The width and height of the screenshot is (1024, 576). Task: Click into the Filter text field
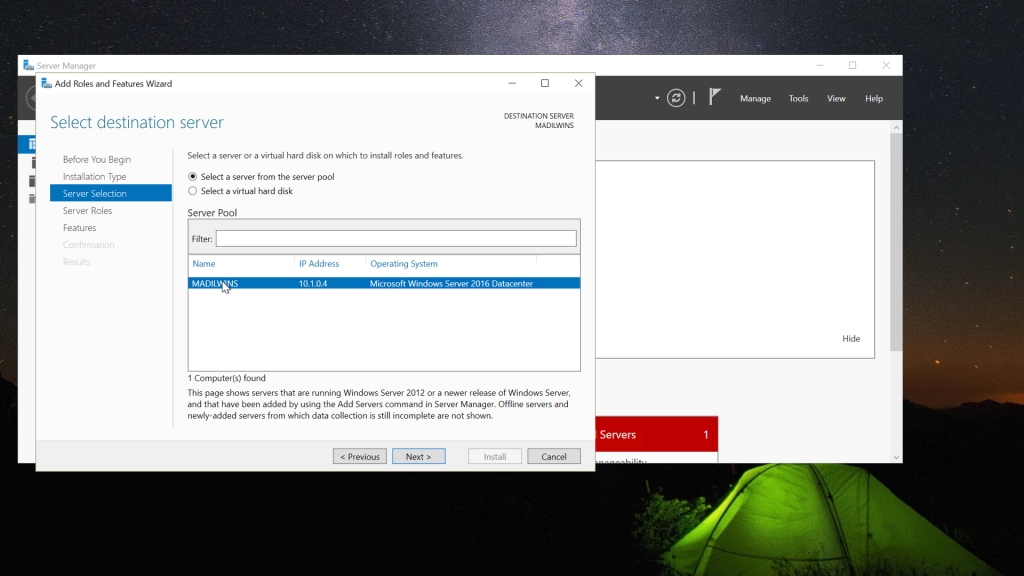[x=396, y=238]
